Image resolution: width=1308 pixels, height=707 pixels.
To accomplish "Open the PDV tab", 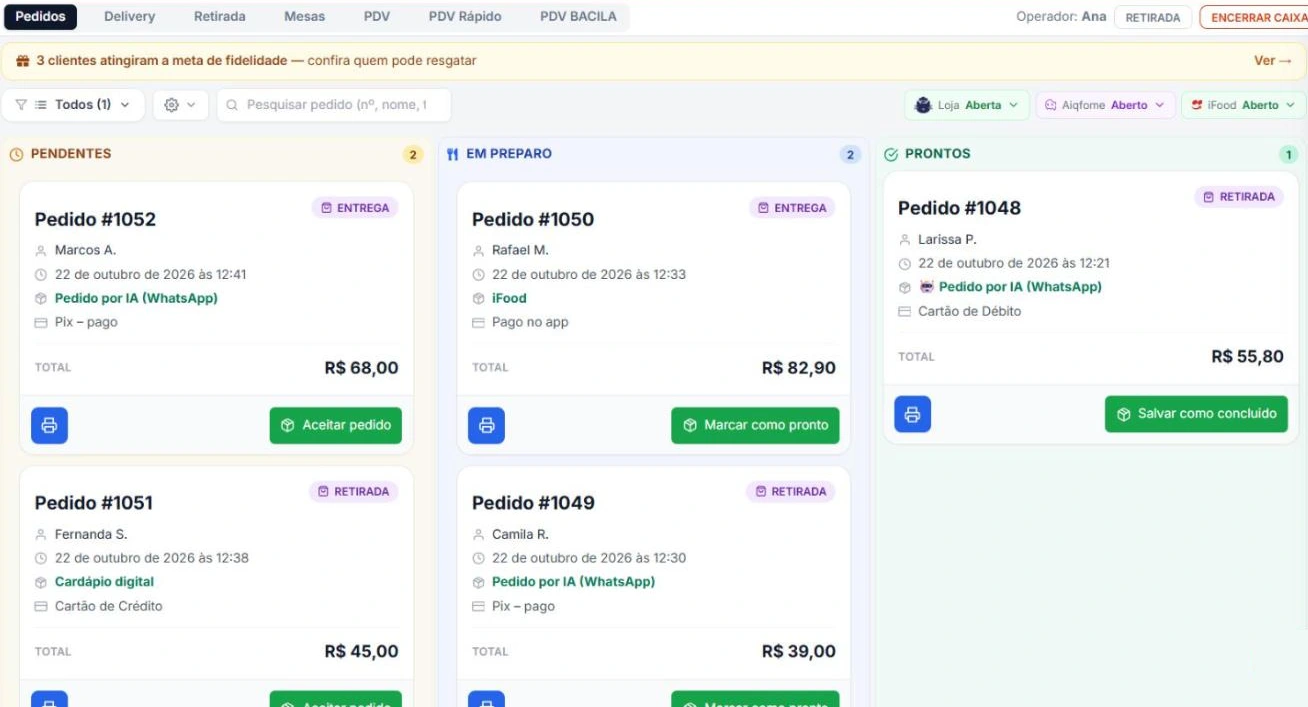I will [377, 16].
